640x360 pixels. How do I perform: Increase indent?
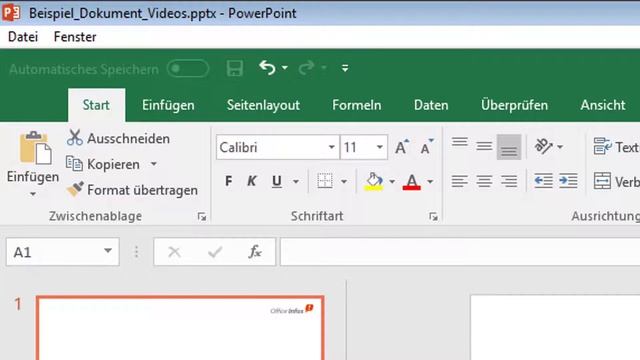click(x=568, y=181)
